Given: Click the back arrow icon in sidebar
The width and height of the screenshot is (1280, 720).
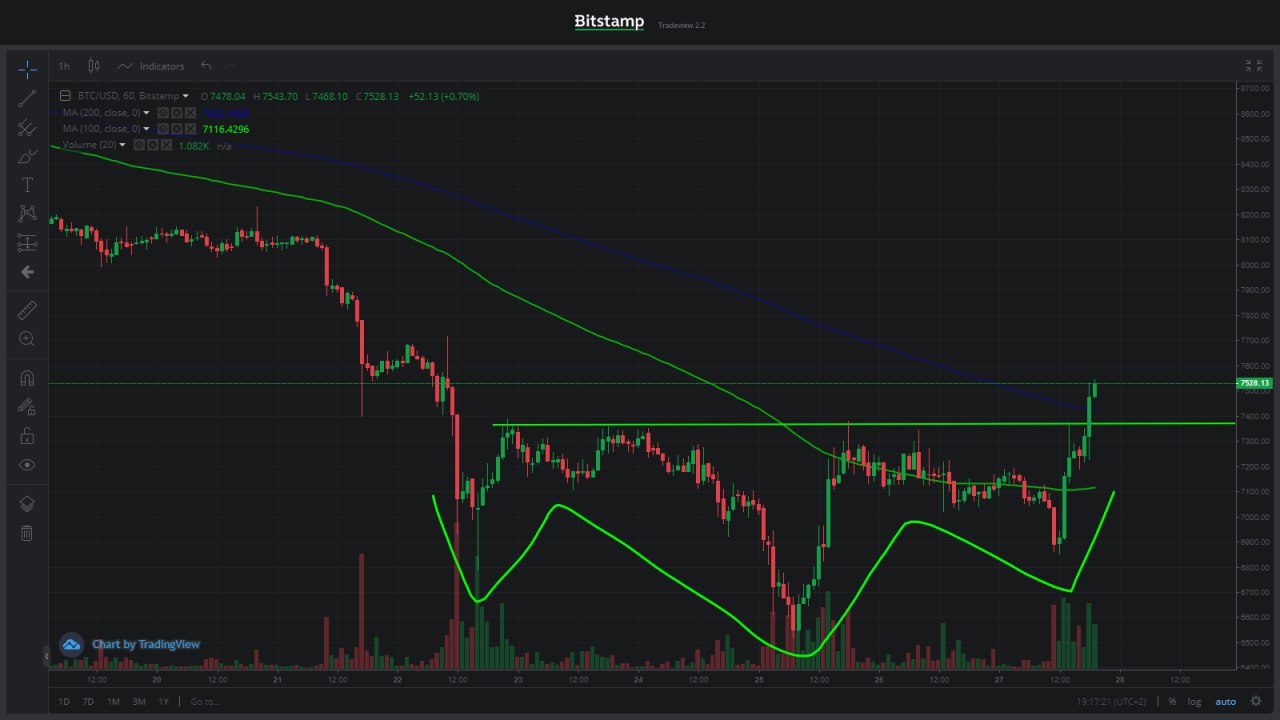Looking at the screenshot, I should coord(27,272).
